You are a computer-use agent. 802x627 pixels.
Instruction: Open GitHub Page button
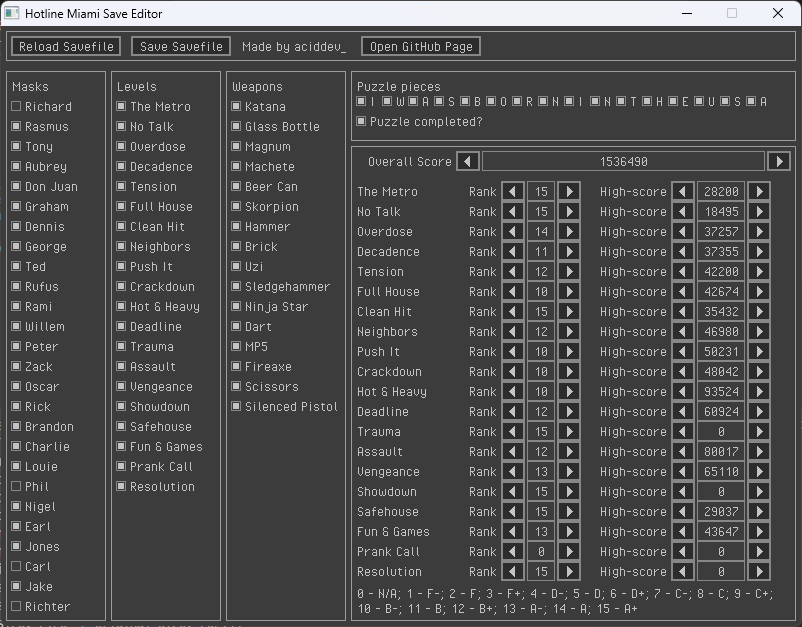click(x=421, y=47)
